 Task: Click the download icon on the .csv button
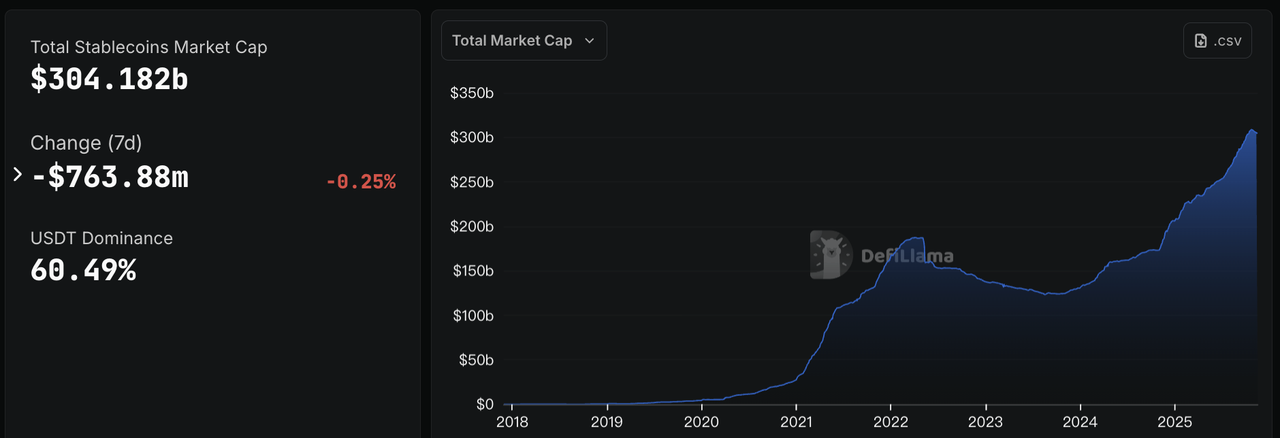click(x=1201, y=41)
